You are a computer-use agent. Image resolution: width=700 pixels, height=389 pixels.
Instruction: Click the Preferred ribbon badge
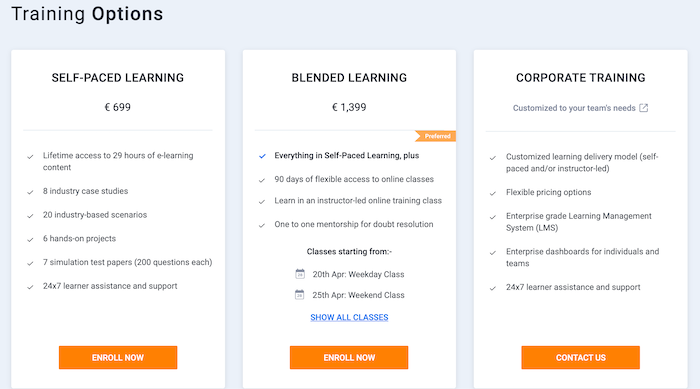[x=435, y=136]
